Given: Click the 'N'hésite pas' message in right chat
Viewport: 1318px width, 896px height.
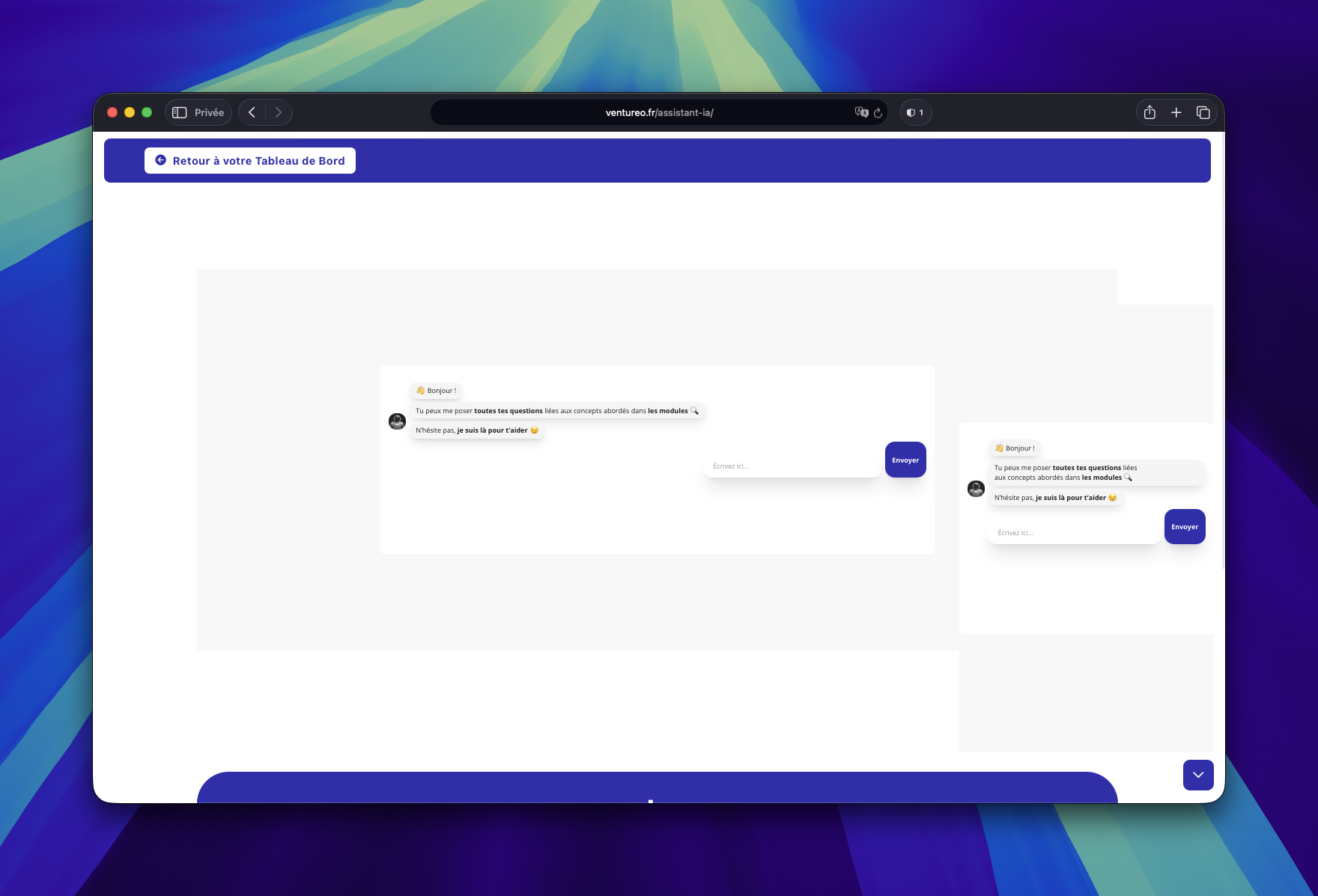Looking at the screenshot, I should coord(1055,498).
